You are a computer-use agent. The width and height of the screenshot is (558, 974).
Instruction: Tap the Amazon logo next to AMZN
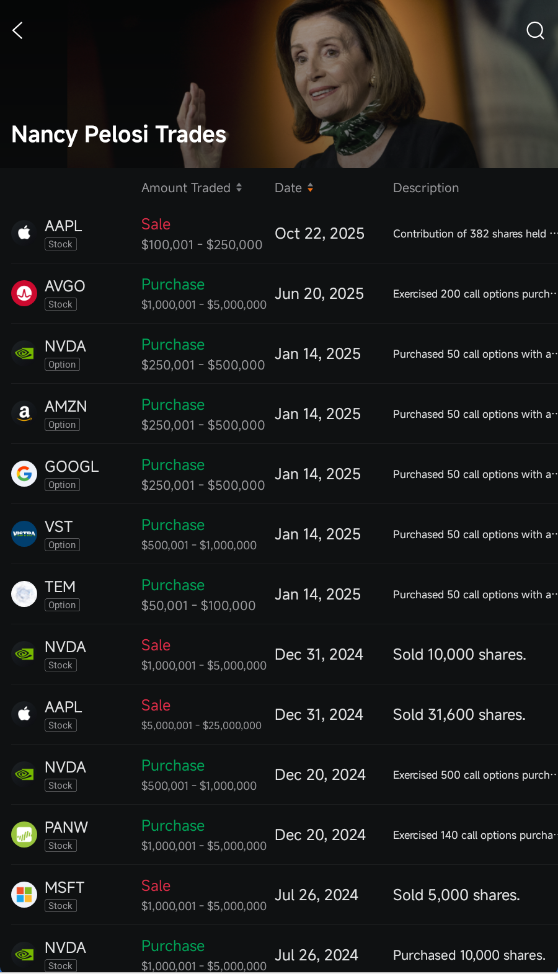(x=24, y=414)
